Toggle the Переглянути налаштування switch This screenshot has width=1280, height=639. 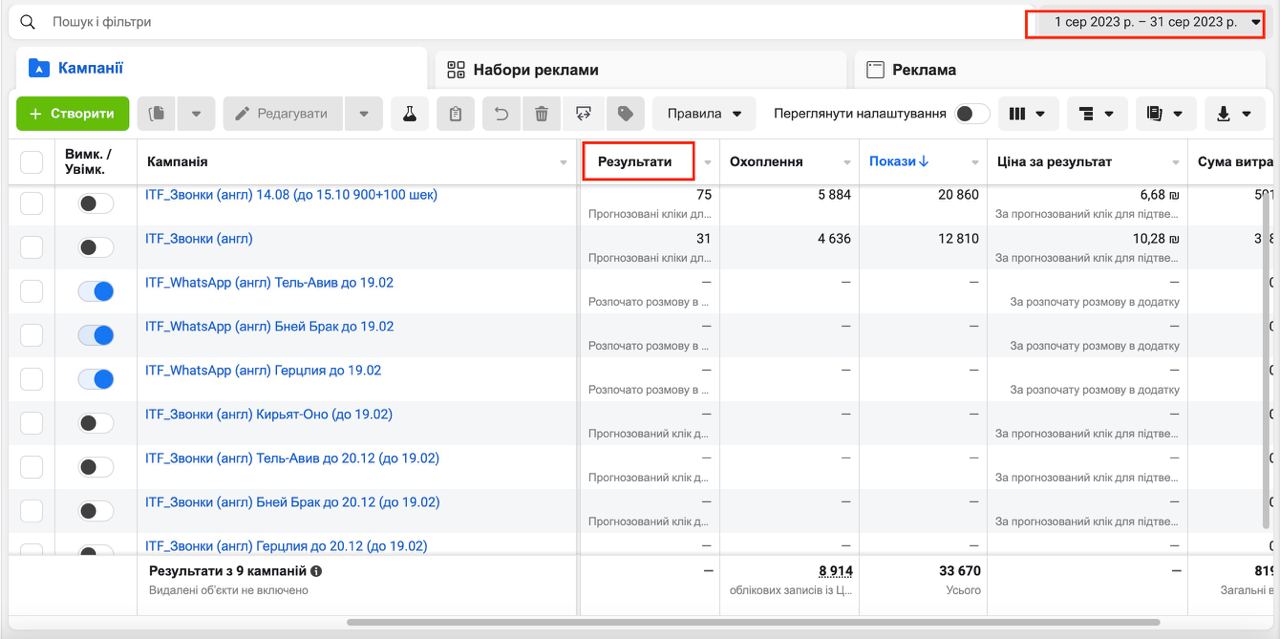(971, 114)
